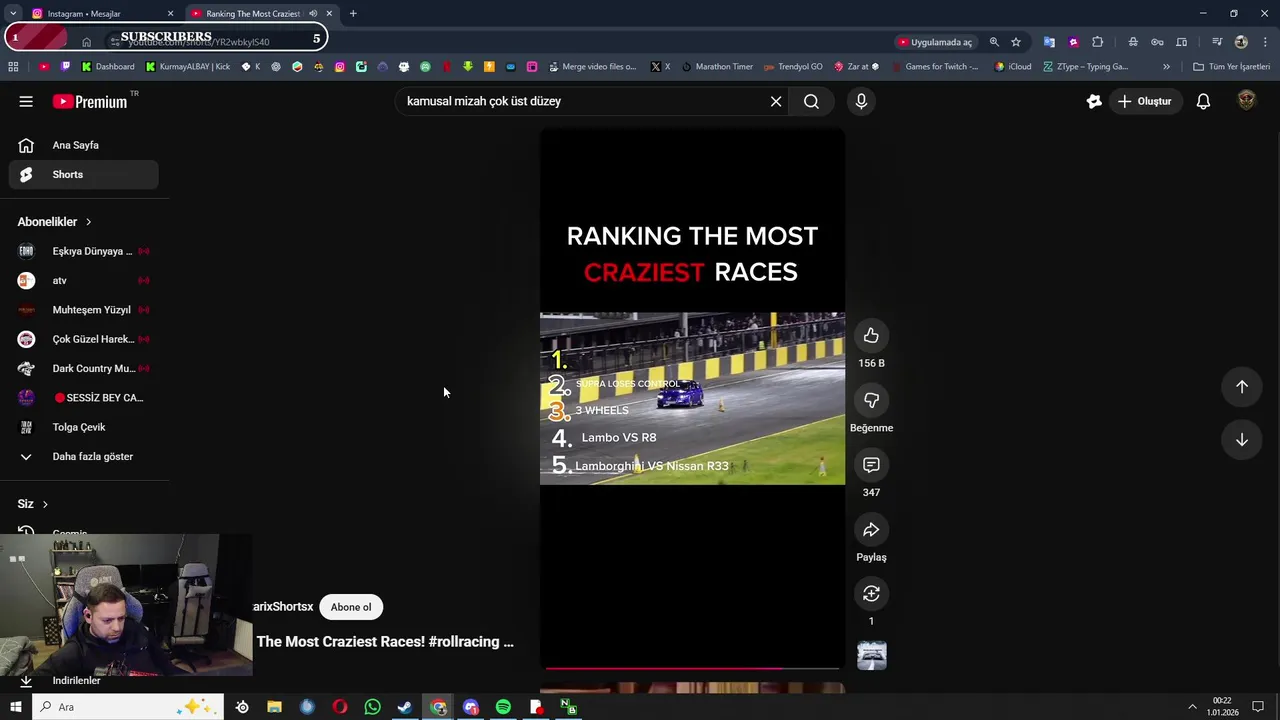Click the search field text 'kamusal mizah çok üst düzey'
Image resolution: width=1280 pixels, height=720 pixels.
pyautogui.click(x=484, y=101)
